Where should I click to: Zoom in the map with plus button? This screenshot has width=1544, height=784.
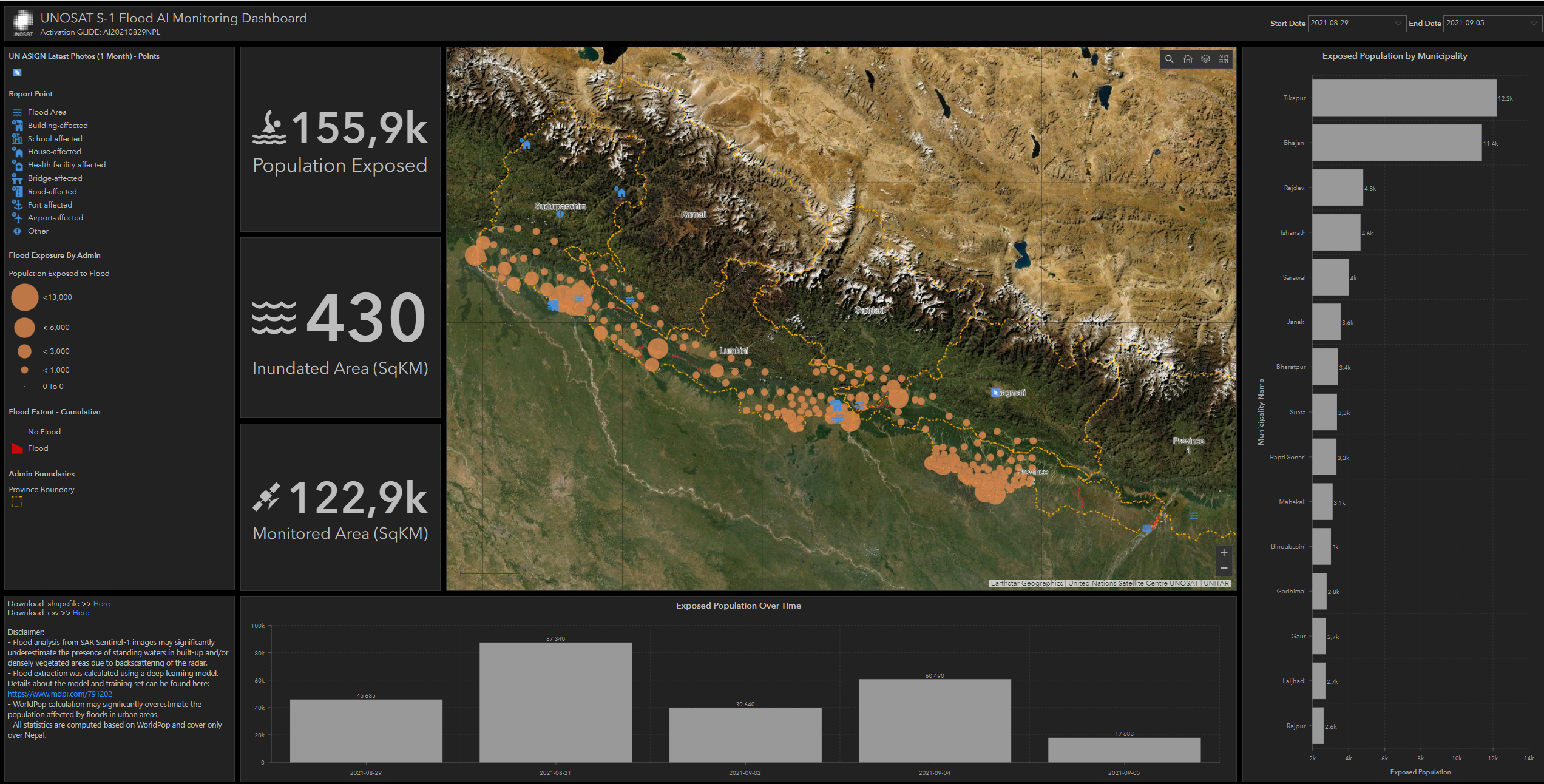pos(1224,553)
